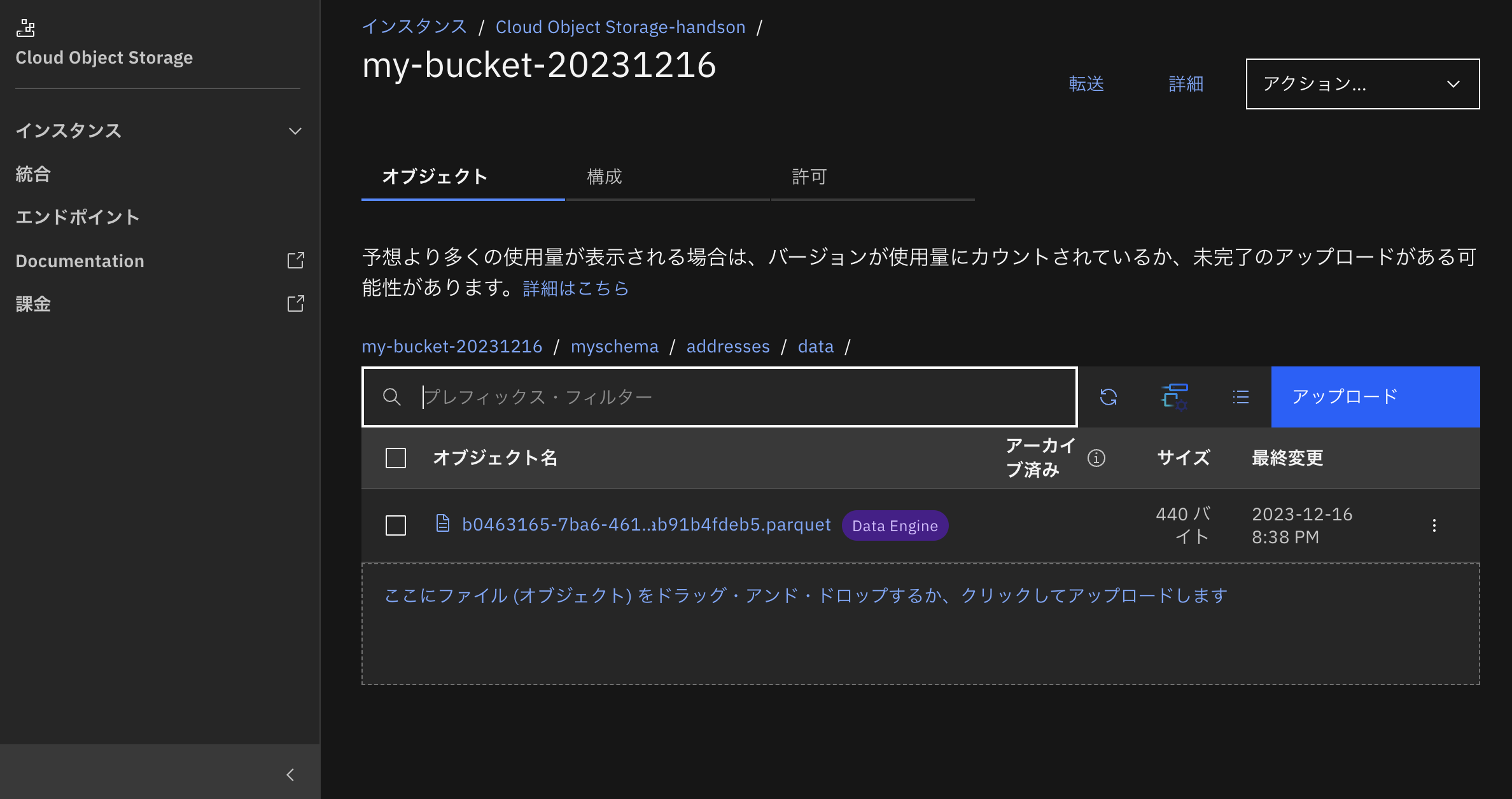The image size is (1512, 799).
Task: Collapse the sidebar with the chevron icon
Action: tap(290, 774)
